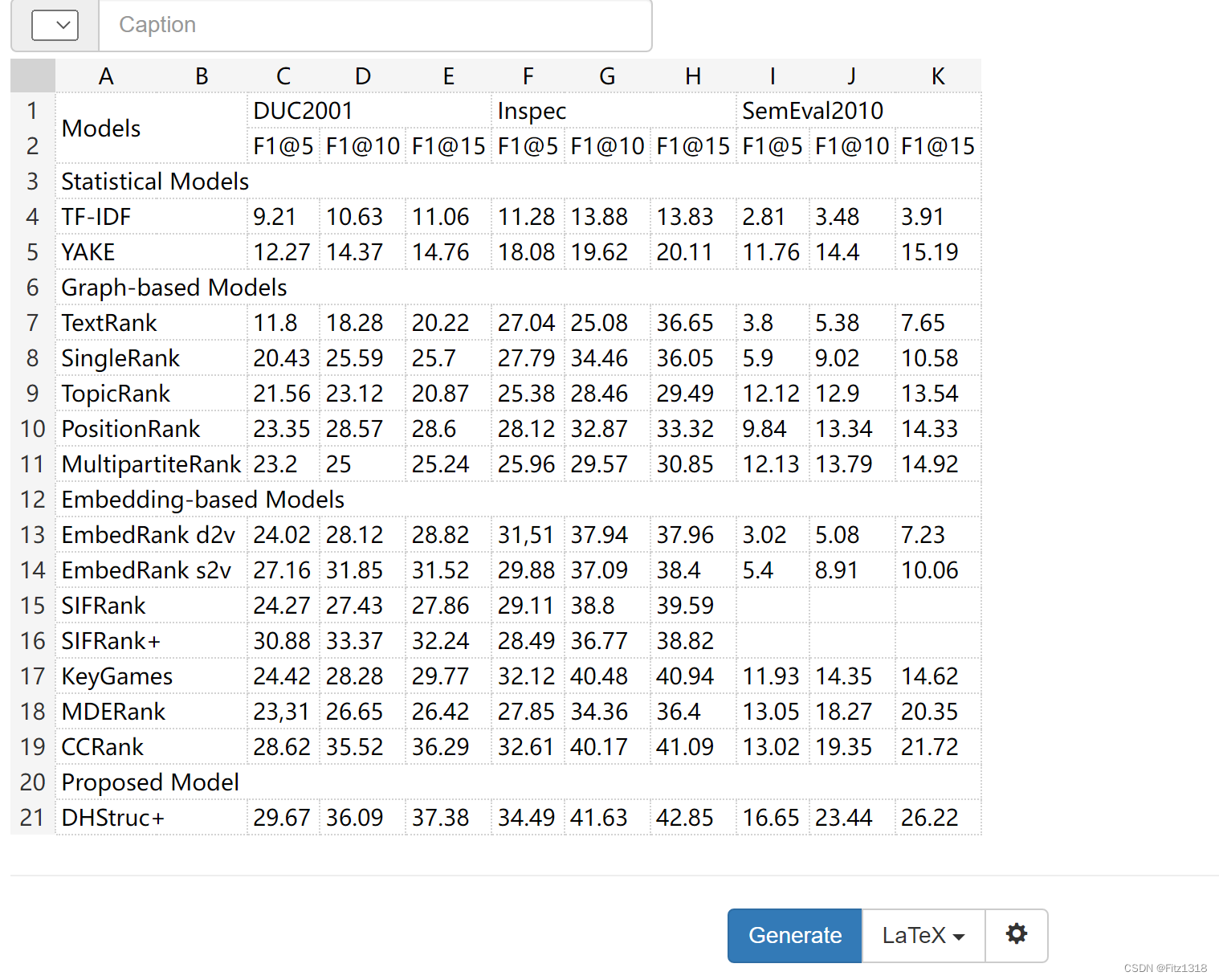The height and width of the screenshot is (980, 1219).
Task: Click the MultipartiteRank cell
Action: coord(151,464)
